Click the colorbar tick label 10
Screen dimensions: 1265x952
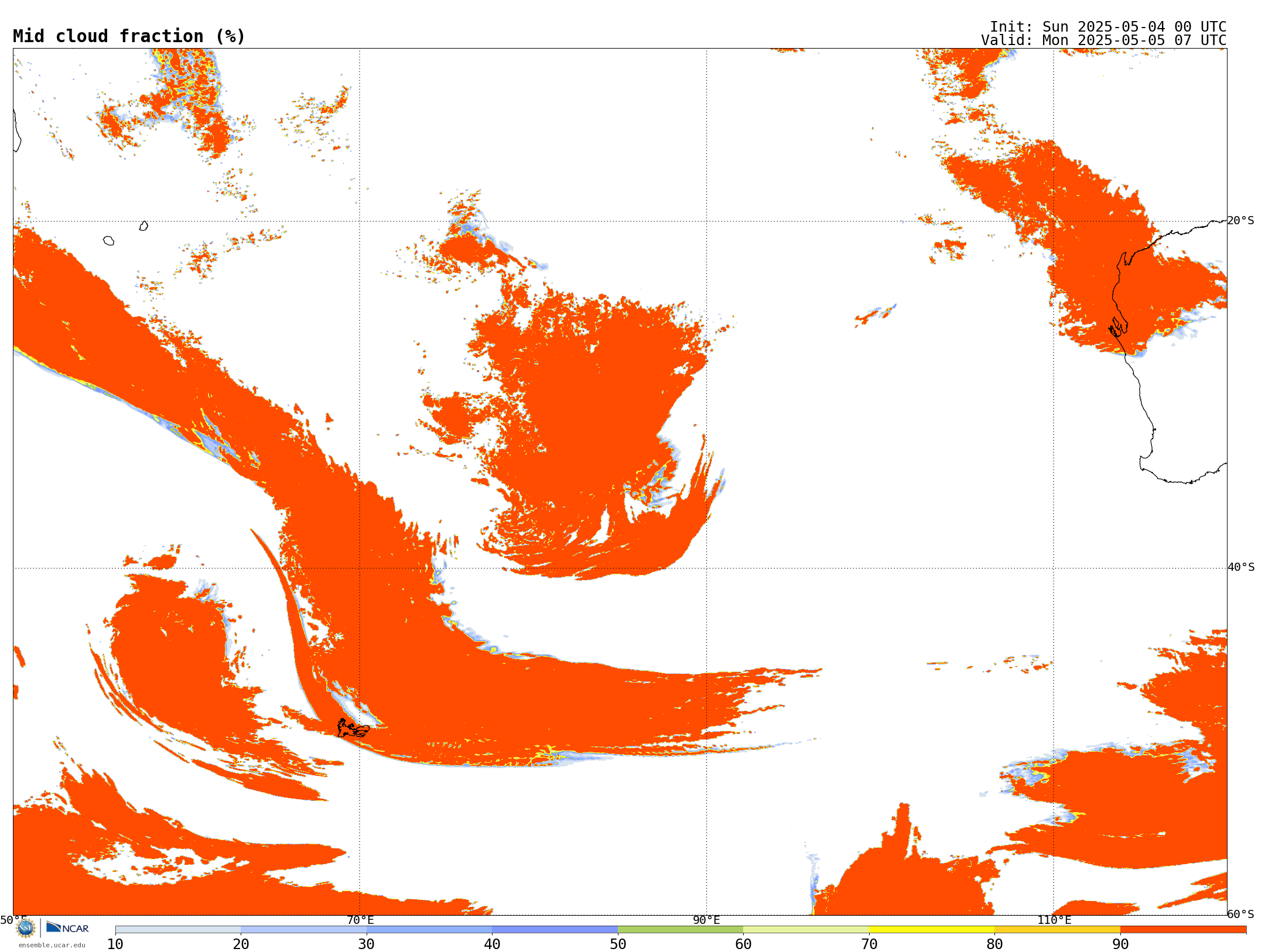115,944
